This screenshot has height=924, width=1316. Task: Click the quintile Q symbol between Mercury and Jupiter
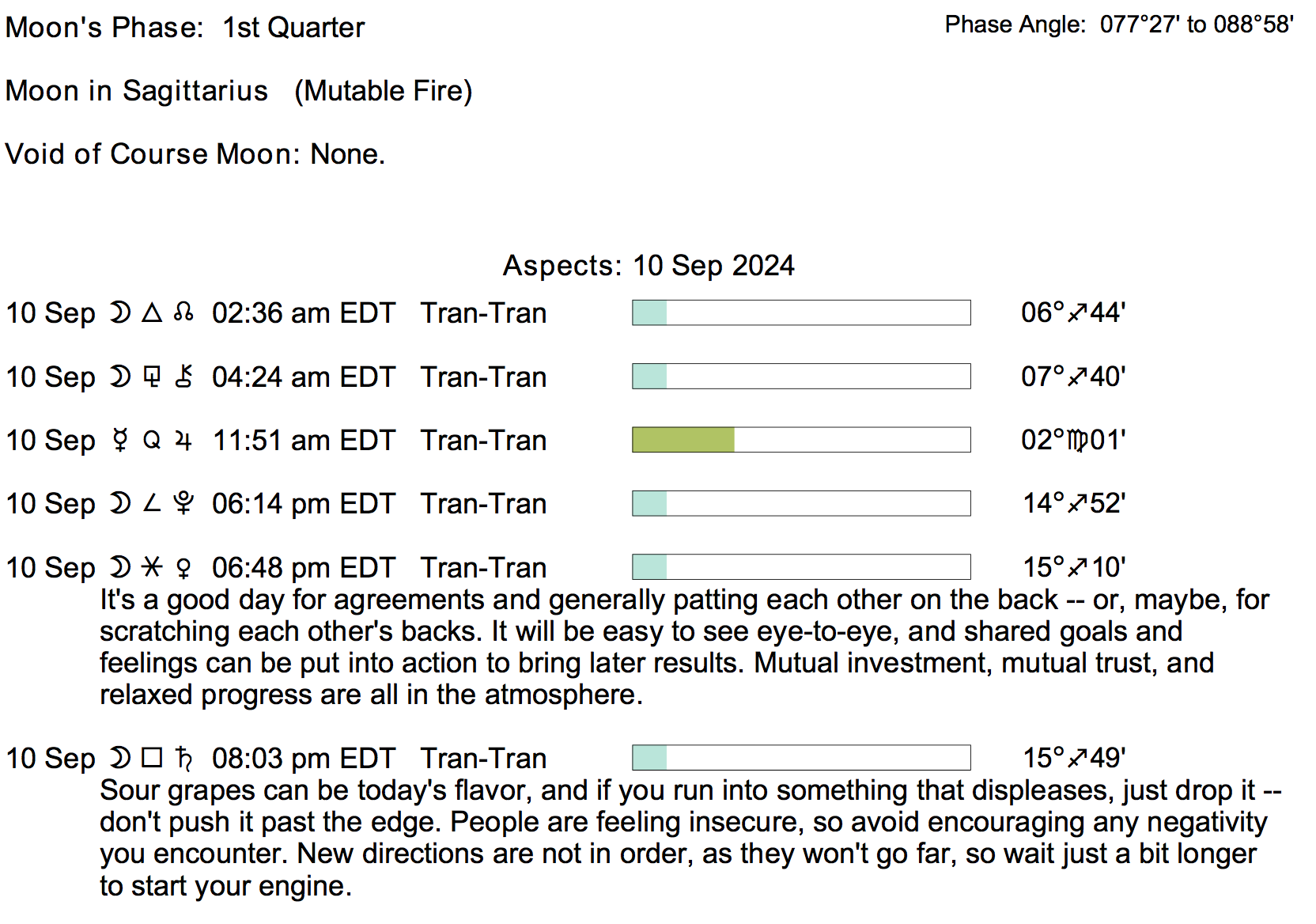(152, 441)
